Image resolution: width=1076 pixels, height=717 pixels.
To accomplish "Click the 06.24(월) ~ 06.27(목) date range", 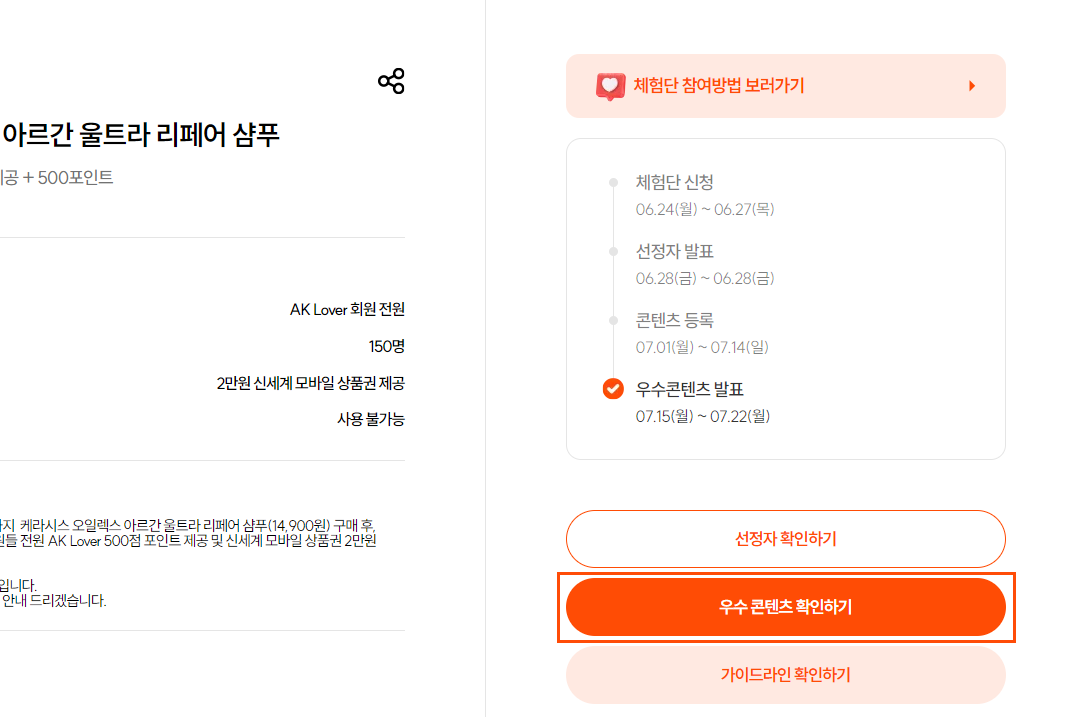I will (x=705, y=209).
